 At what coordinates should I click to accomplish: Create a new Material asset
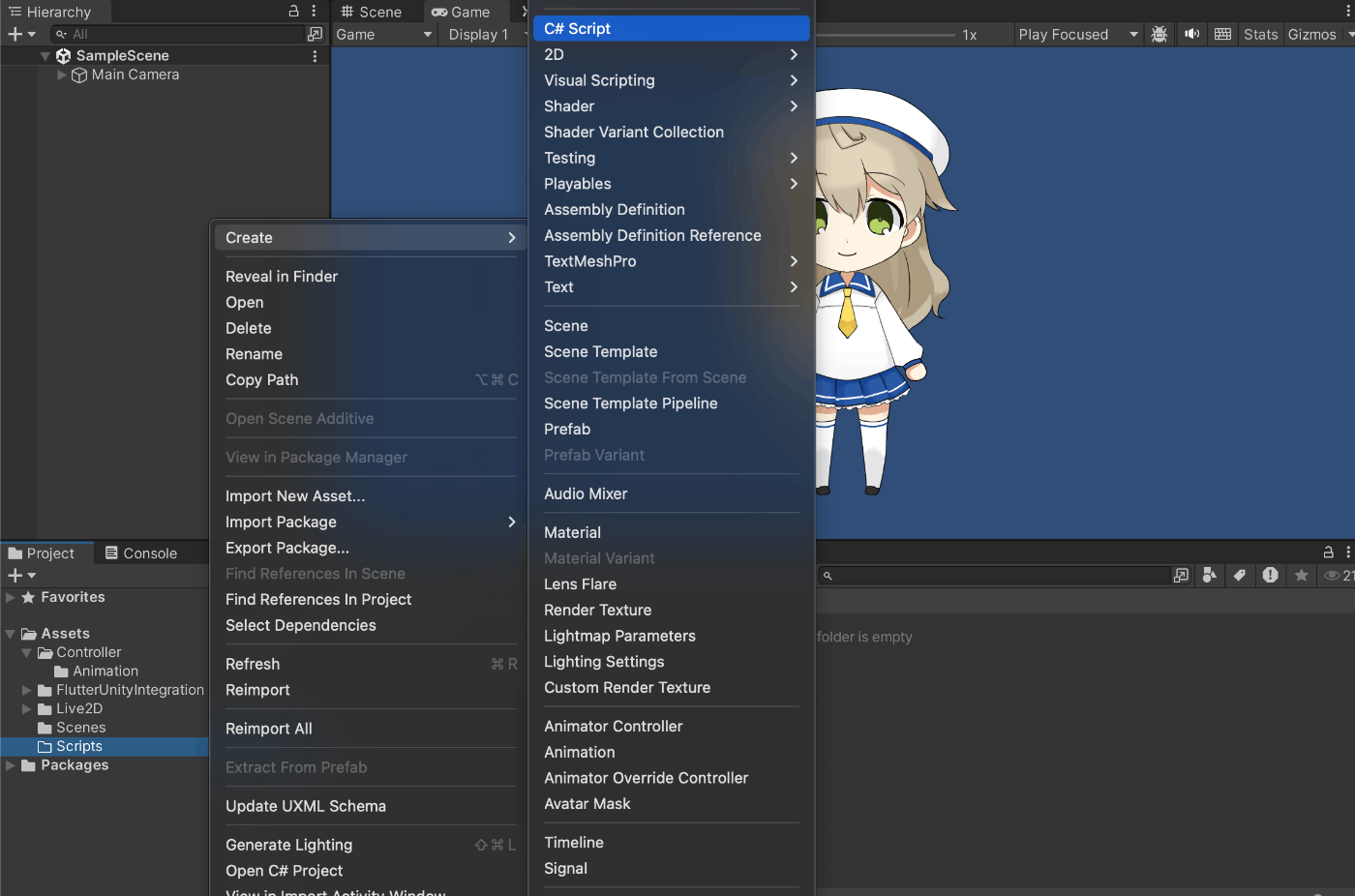(x=672, y=533)
